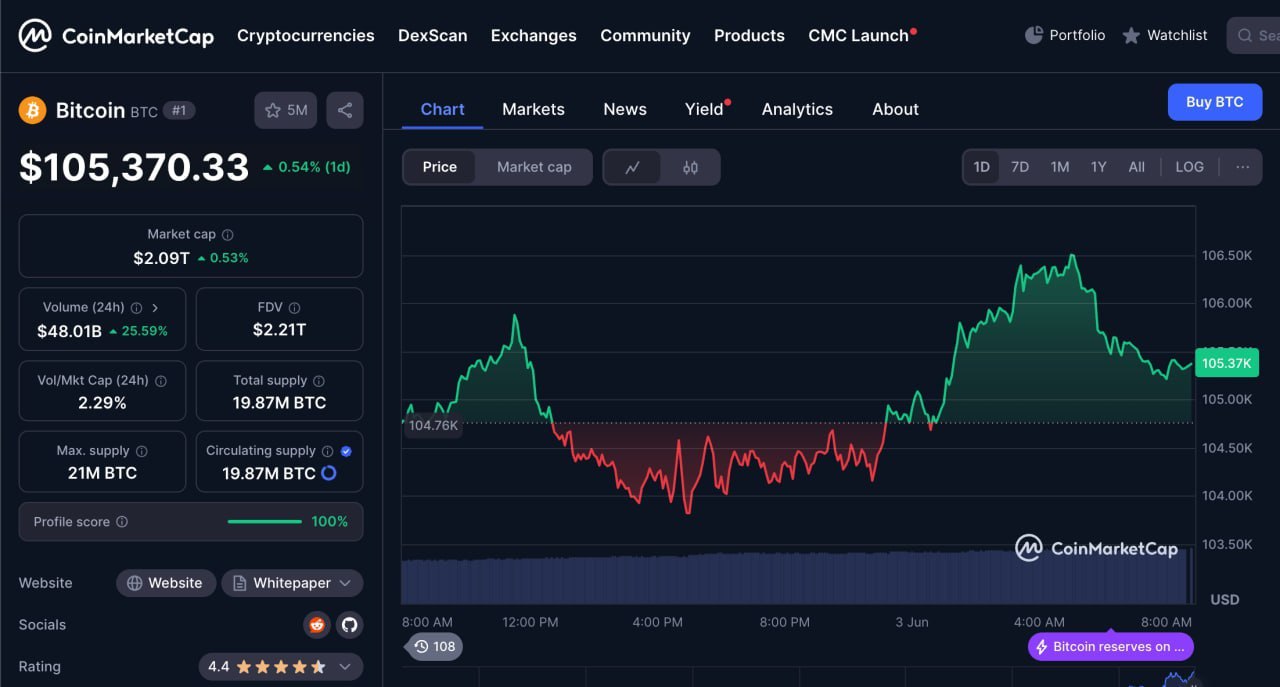Screen dimensions: 1280x687
Task: Click the $105,370.33 price text
Action: tap(134, 167)
